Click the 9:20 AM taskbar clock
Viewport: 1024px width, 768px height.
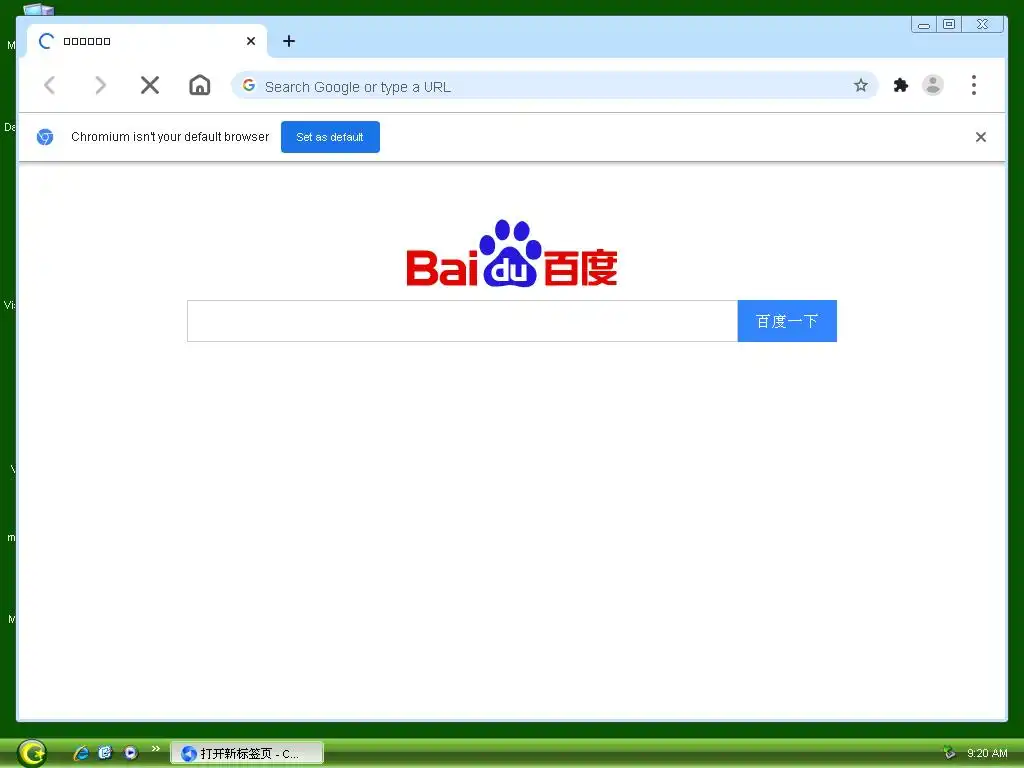point(987,753)
